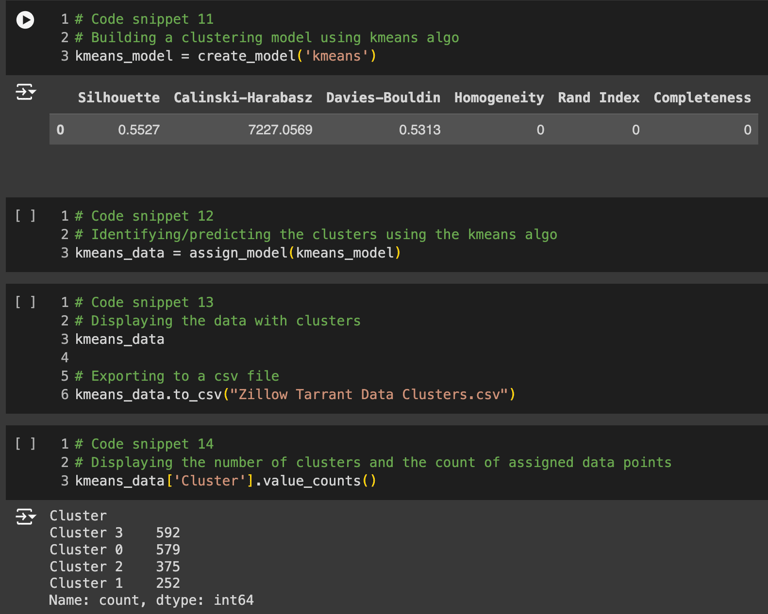Click row index 0 in metrics table

[x=61, y=130]
